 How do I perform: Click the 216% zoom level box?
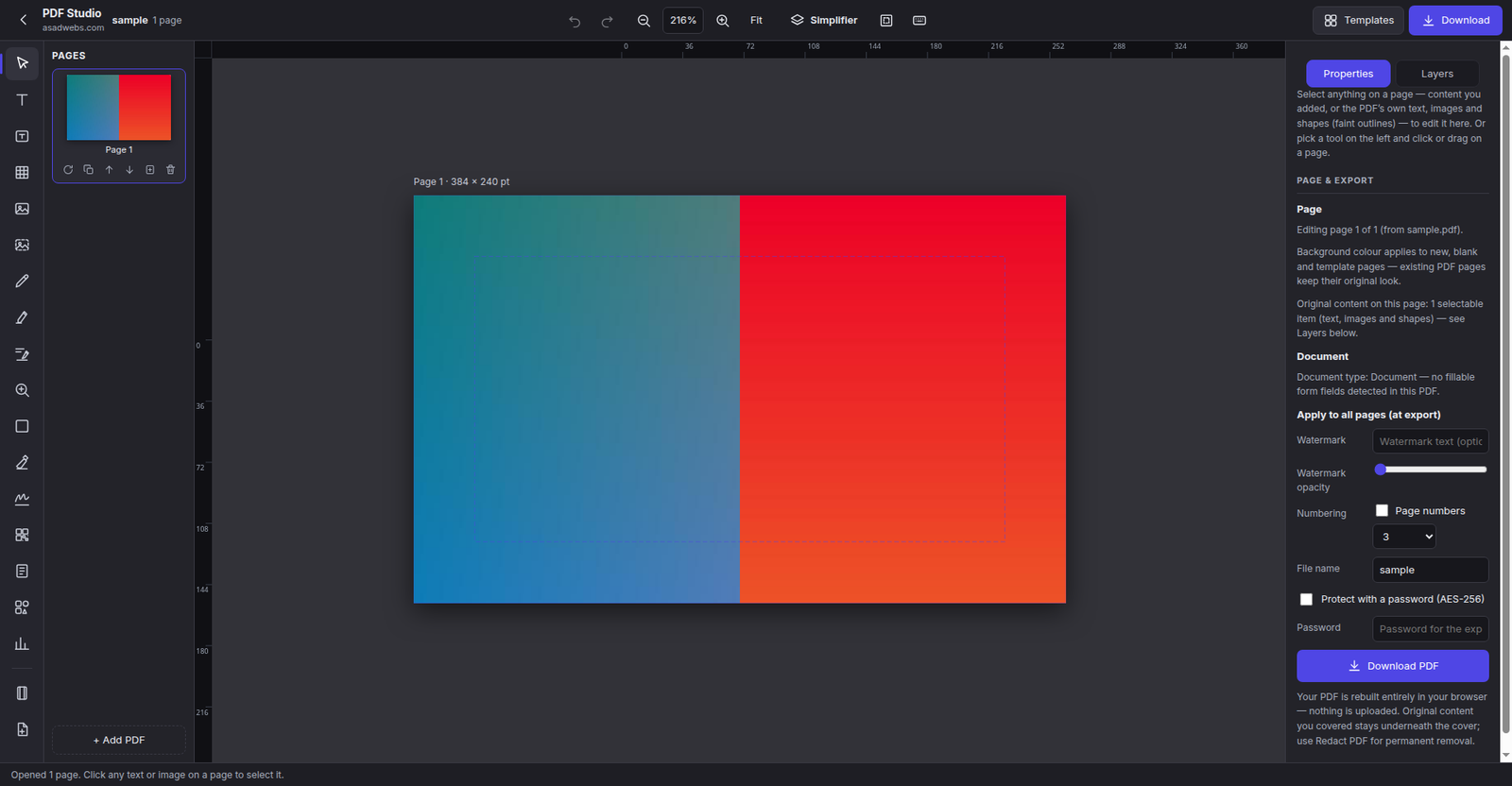[683, 21]
